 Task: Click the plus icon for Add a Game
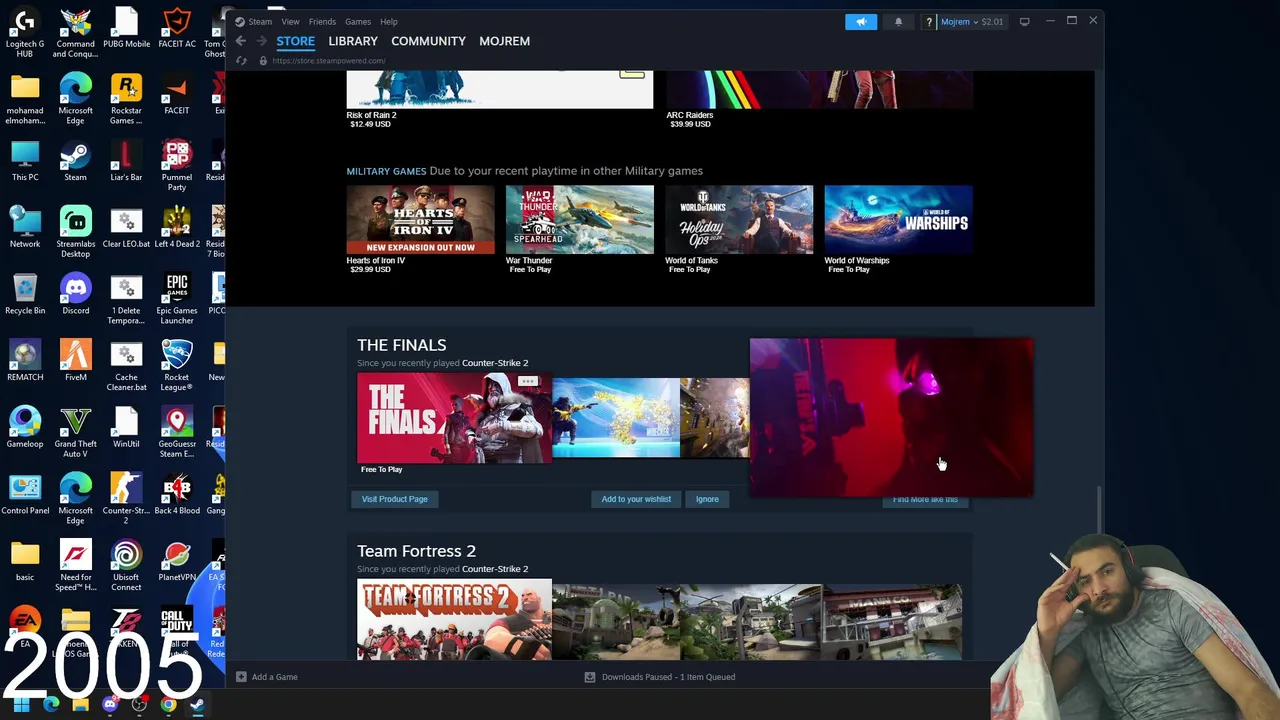[x=241, y=677]
